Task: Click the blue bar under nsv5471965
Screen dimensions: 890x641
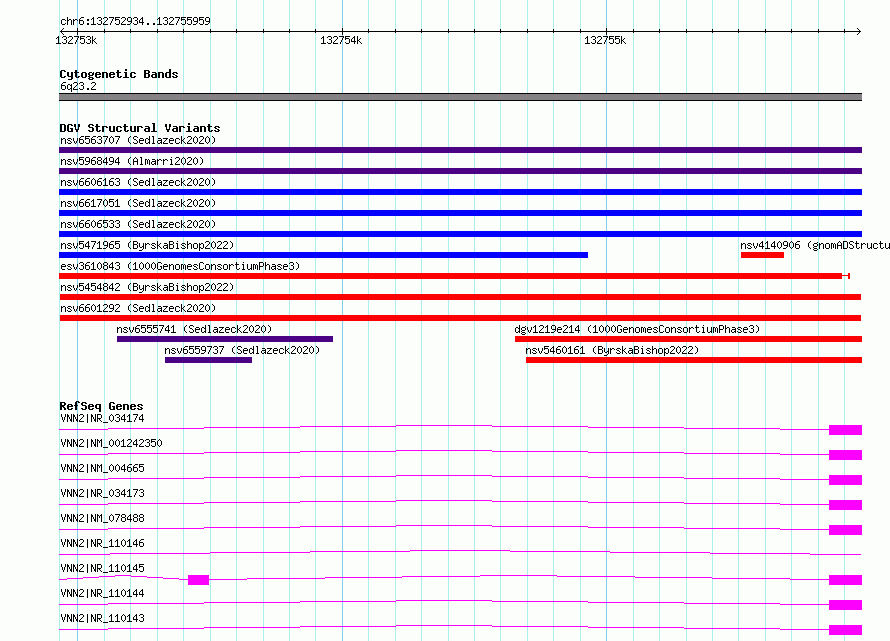Action: (x=324, y=255)
